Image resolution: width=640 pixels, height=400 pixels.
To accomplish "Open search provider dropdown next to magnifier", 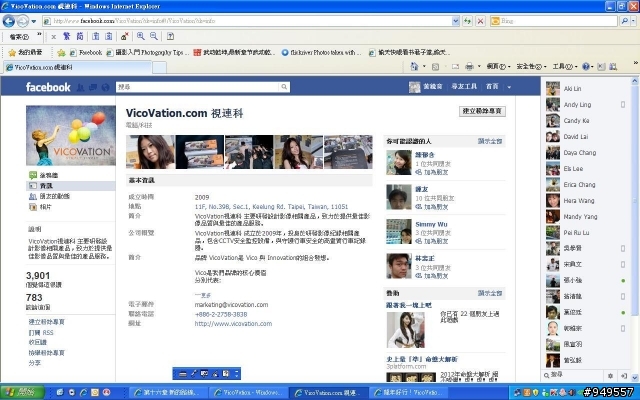I will 633,21.
